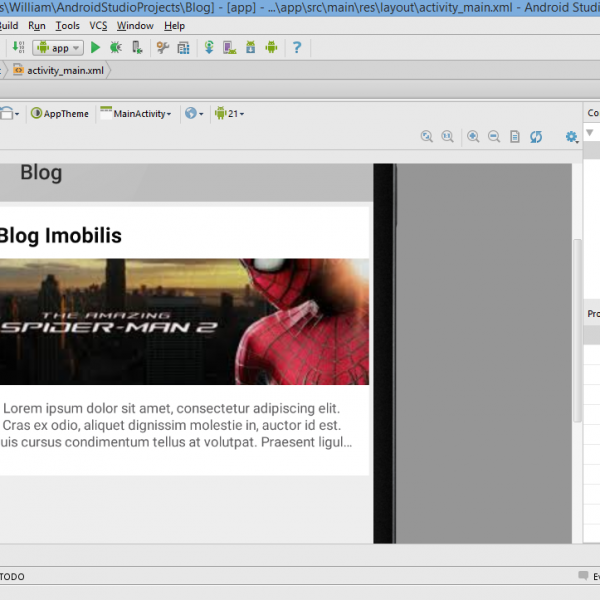Open the locale globe dropdown
The width and height of the screenshot is (600, 600).
(194, 114)
